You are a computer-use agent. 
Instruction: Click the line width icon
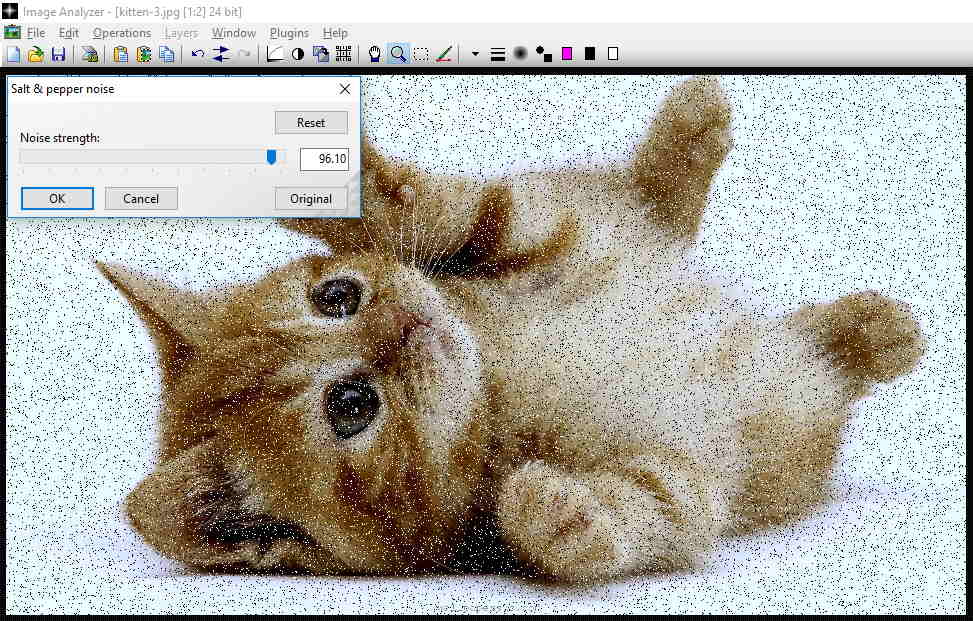click(x=498, y=55)
